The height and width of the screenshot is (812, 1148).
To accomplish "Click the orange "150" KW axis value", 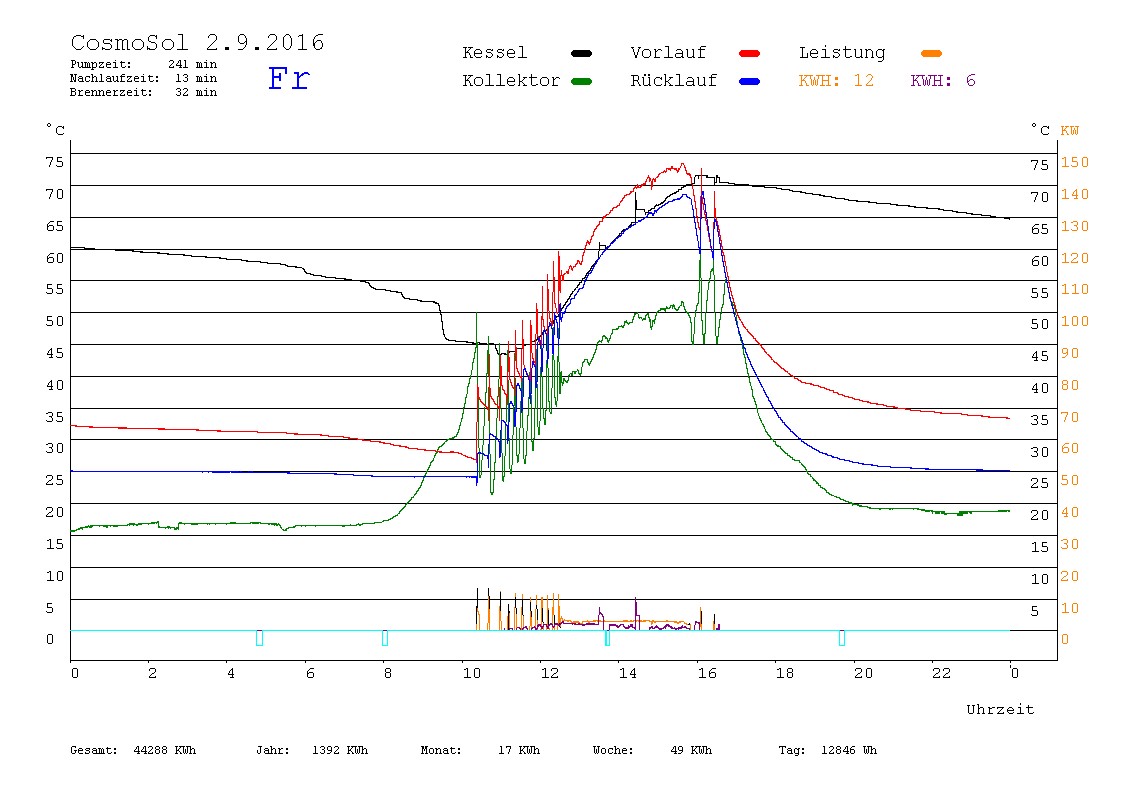I will [1075, 162].
